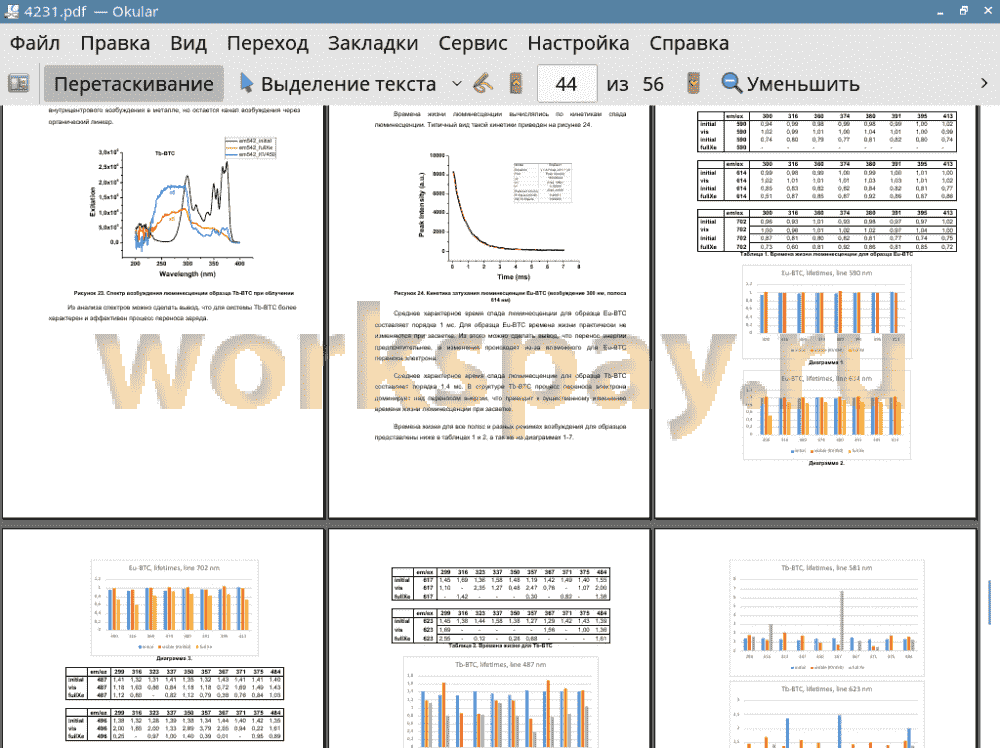The image size is (1000, 748).
Task: Click the Tb-BTC lifetimes line 487 nm chart
Action: click(501, 702)
